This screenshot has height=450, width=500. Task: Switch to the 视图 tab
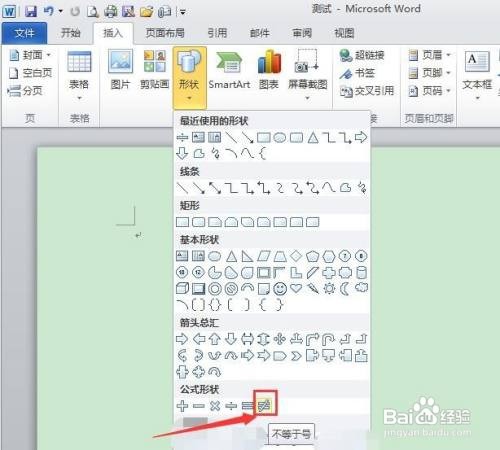tap(344, 33)
